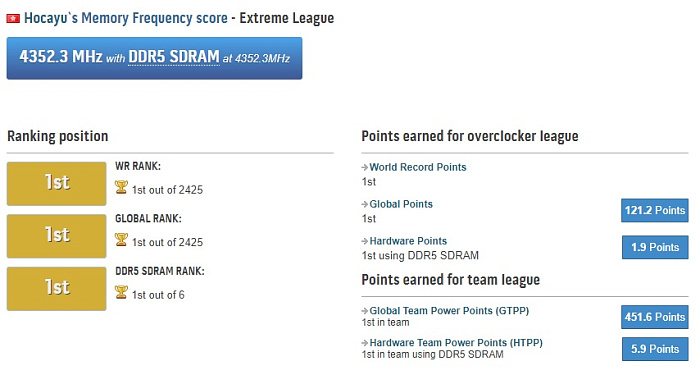
Task: Click the DDR5 SDRAM rank trophy icon
Action: tap(121, 292)
